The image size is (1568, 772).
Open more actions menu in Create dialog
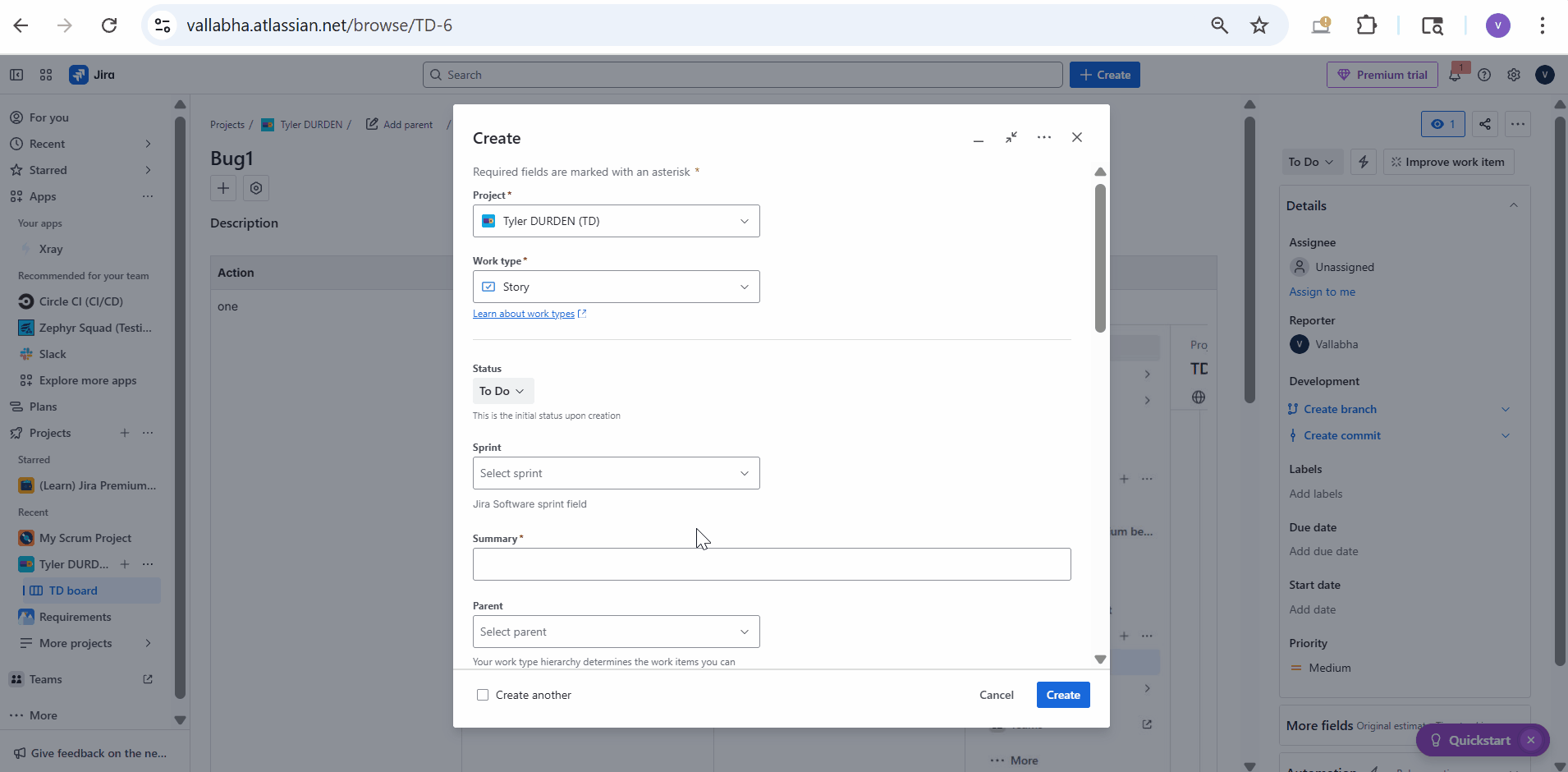point(1044,137)
